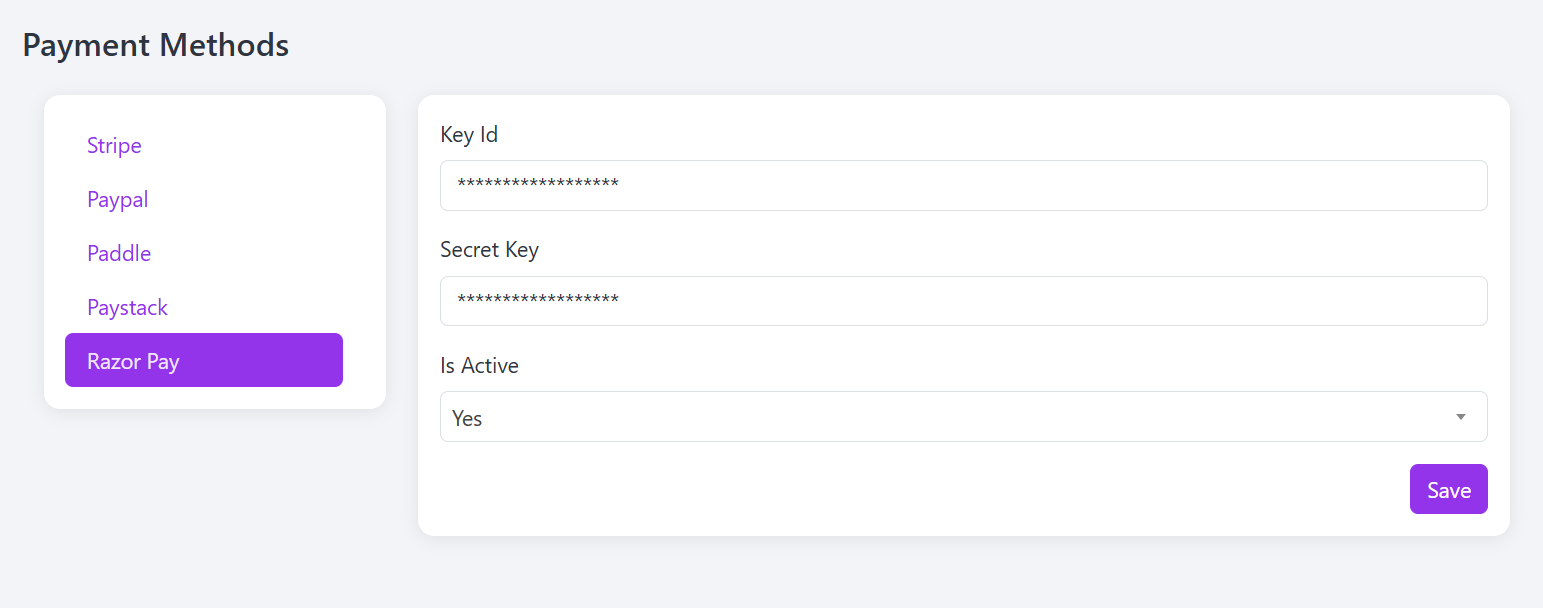The height and width of the screenshot is (608, 1543).
Task: Click inside the Secret Key field
Action: 963,301
